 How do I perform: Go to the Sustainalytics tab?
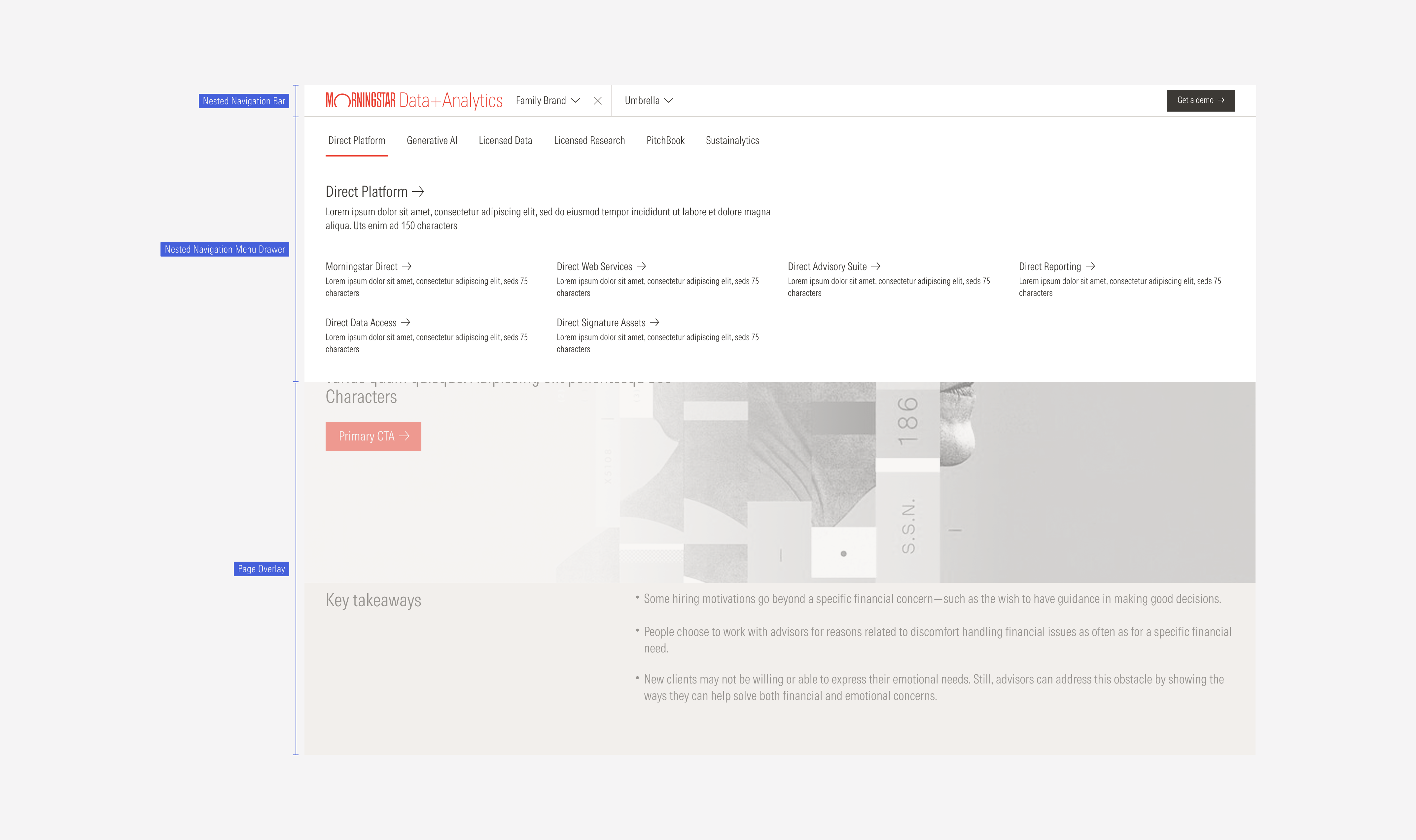coord(732,140)
